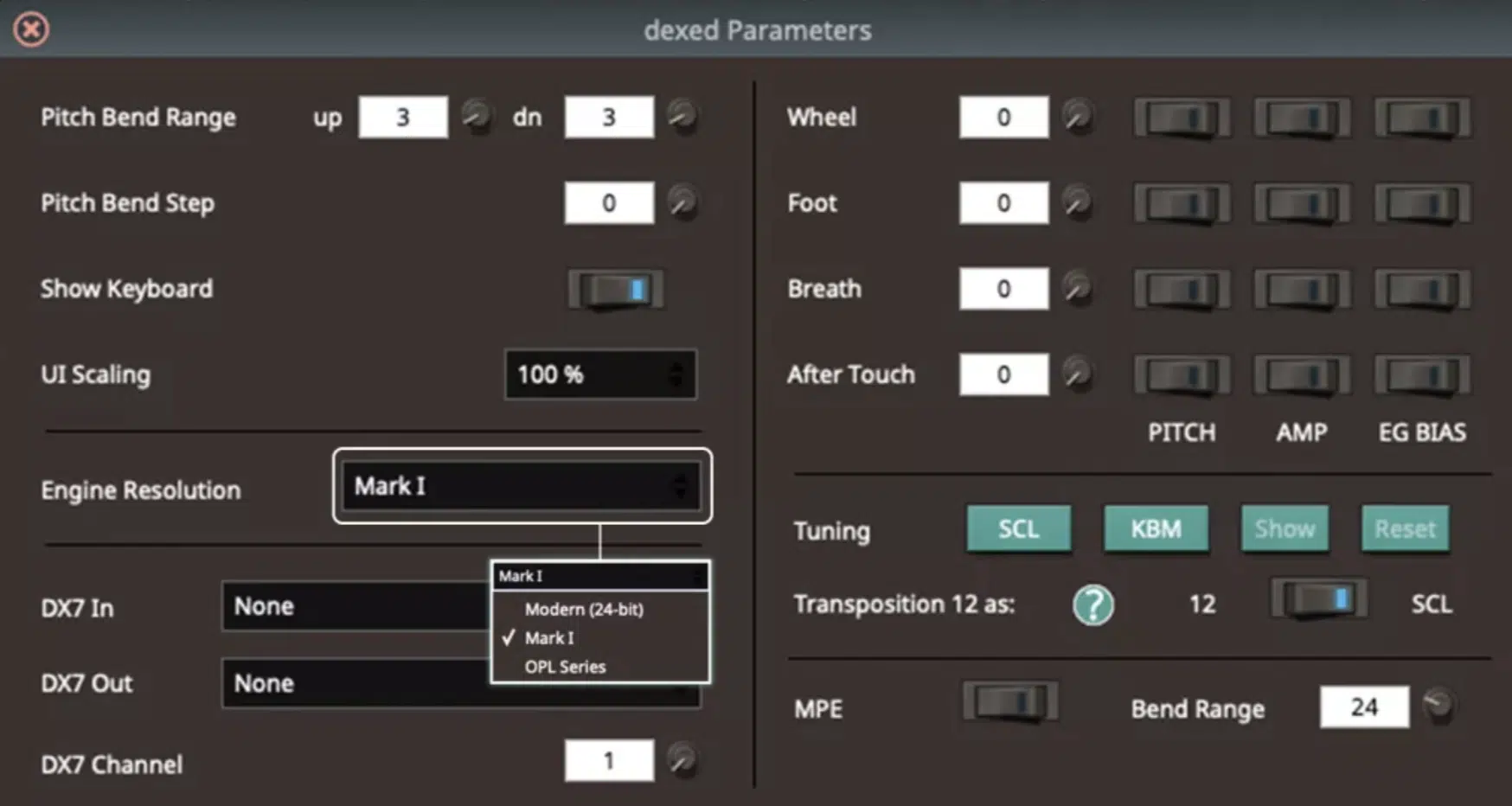This screenshot has width=1512, height=806.
Task: Toggle Foot EG BIAS switch
Action: coord(1422,204)
